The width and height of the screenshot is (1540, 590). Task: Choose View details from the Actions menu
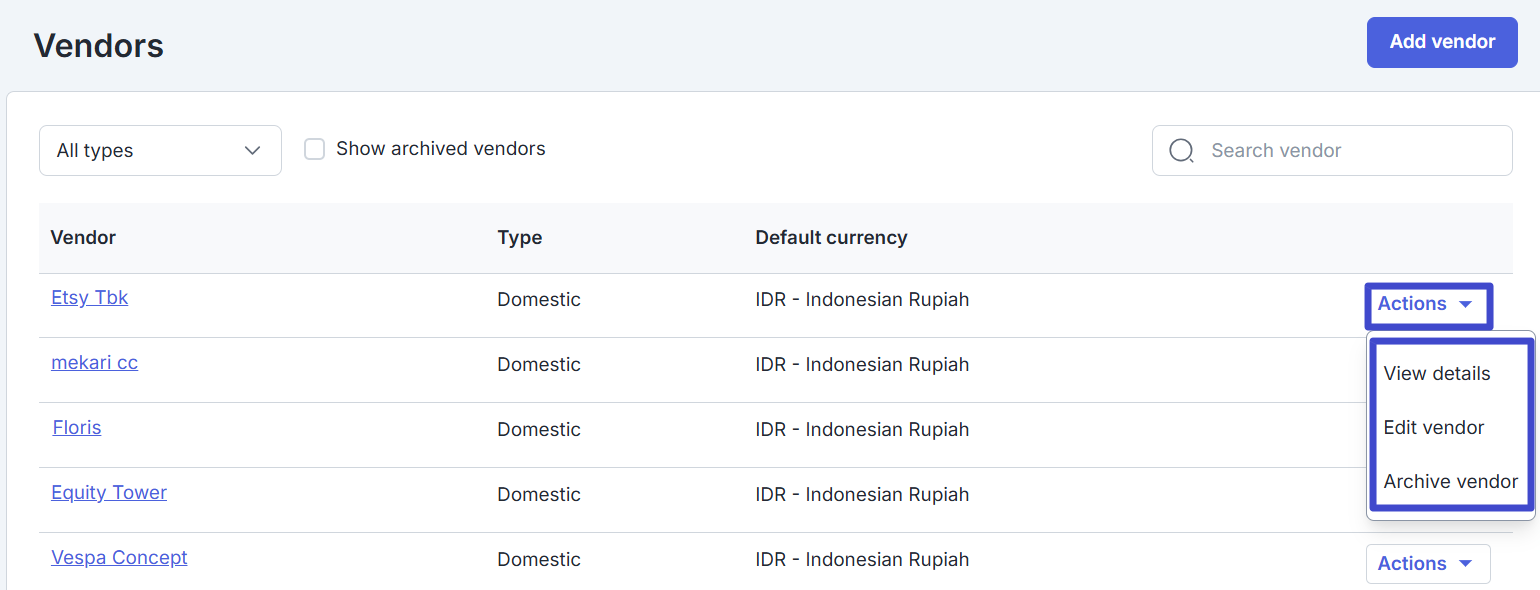click(1436, 374)
